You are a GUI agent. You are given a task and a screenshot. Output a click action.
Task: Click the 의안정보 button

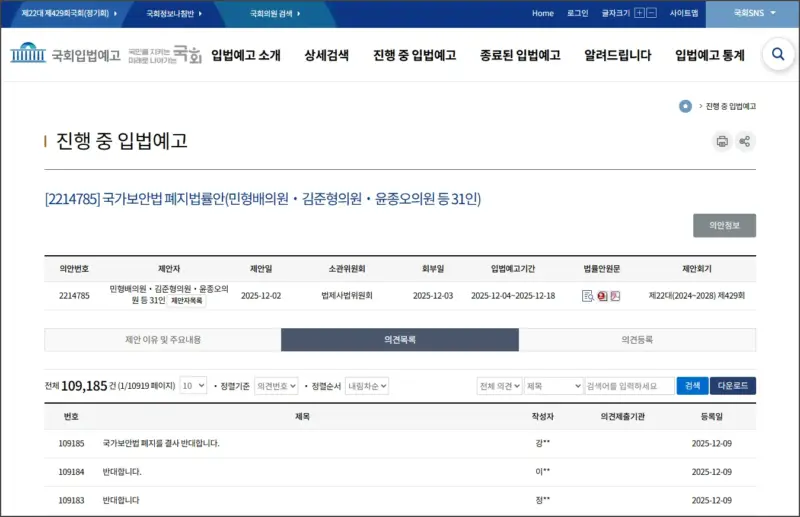coord(724,226)
